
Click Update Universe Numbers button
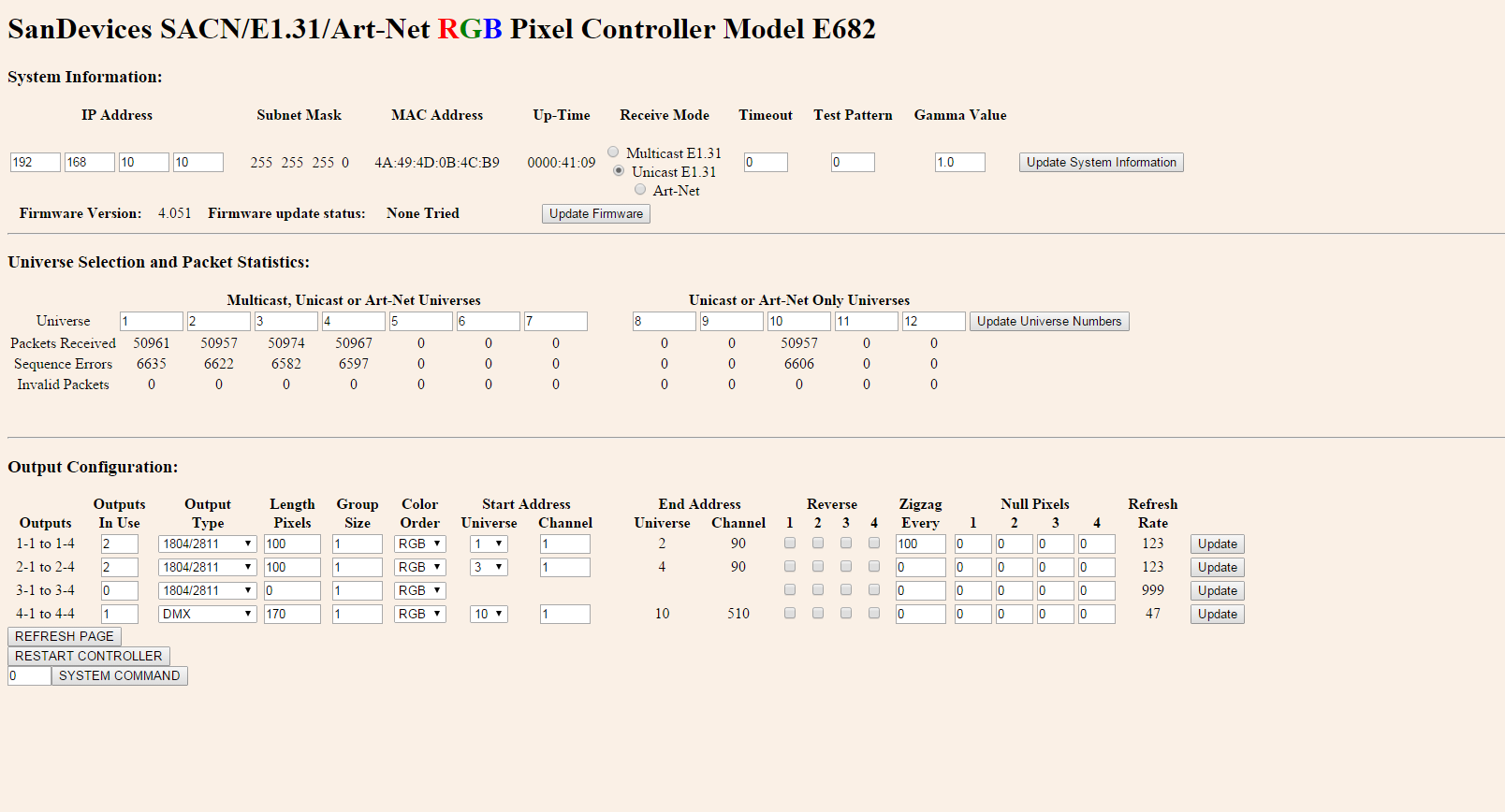pos(1049,321)
